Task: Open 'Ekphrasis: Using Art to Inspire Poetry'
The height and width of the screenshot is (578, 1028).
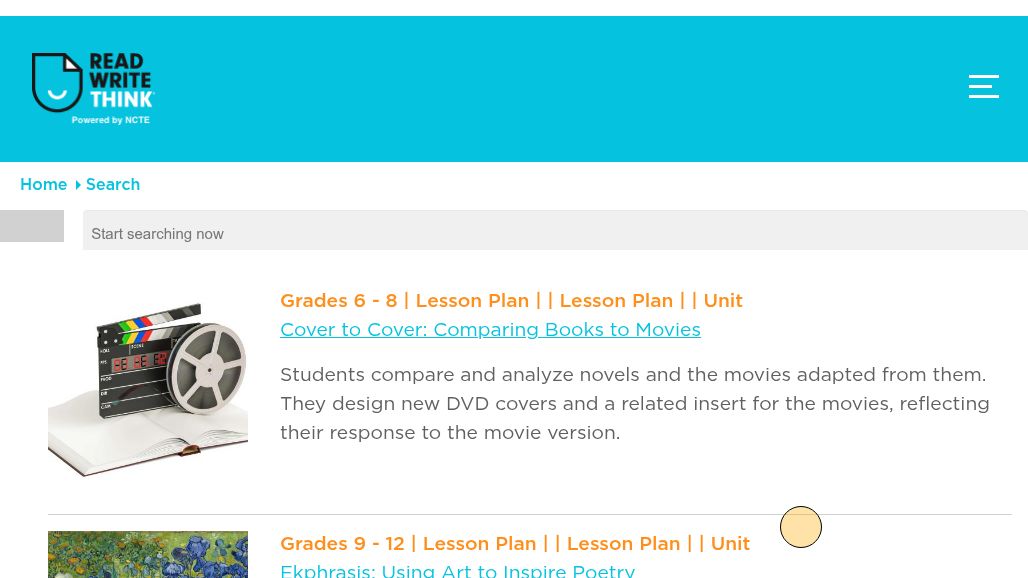Action: [457, 570]
